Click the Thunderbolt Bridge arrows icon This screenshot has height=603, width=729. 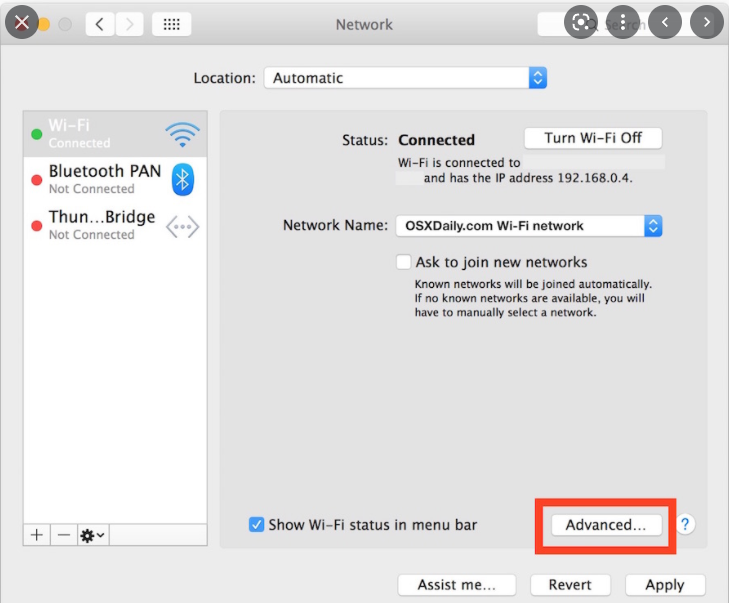[182, 226]
